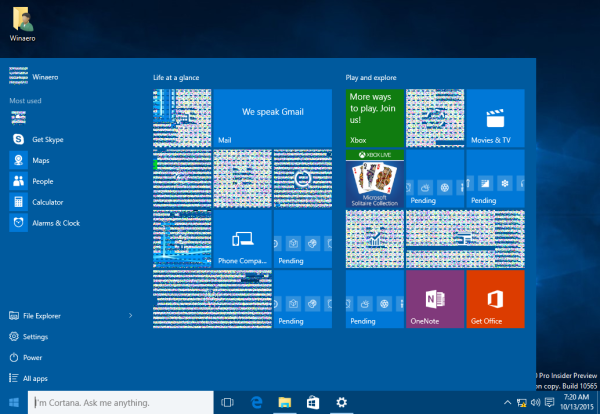
Task: Launch the Maps app
Action: point(40,161)
